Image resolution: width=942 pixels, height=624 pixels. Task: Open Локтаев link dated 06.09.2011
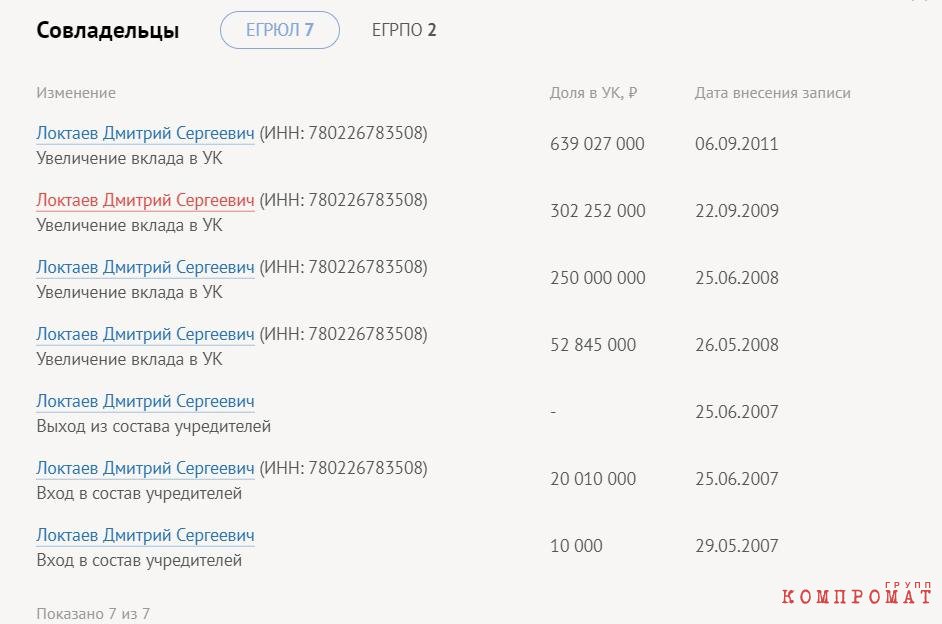[145, 133]
